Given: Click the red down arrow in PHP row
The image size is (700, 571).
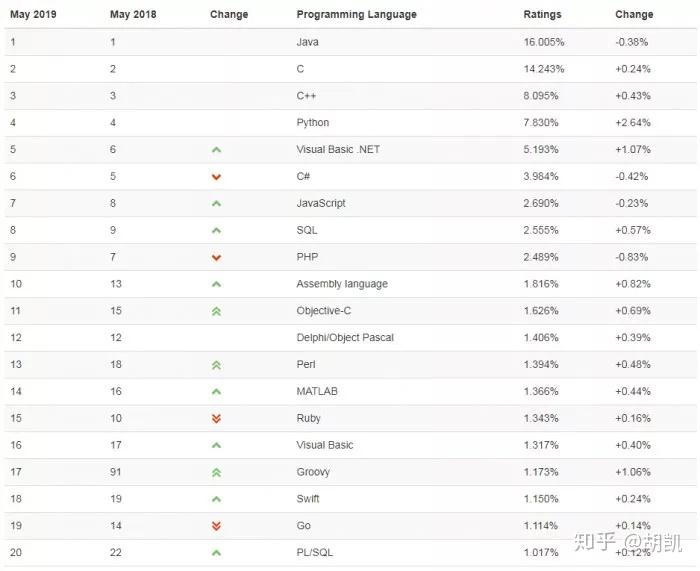Looking at the screenshot, I should 216,257.
